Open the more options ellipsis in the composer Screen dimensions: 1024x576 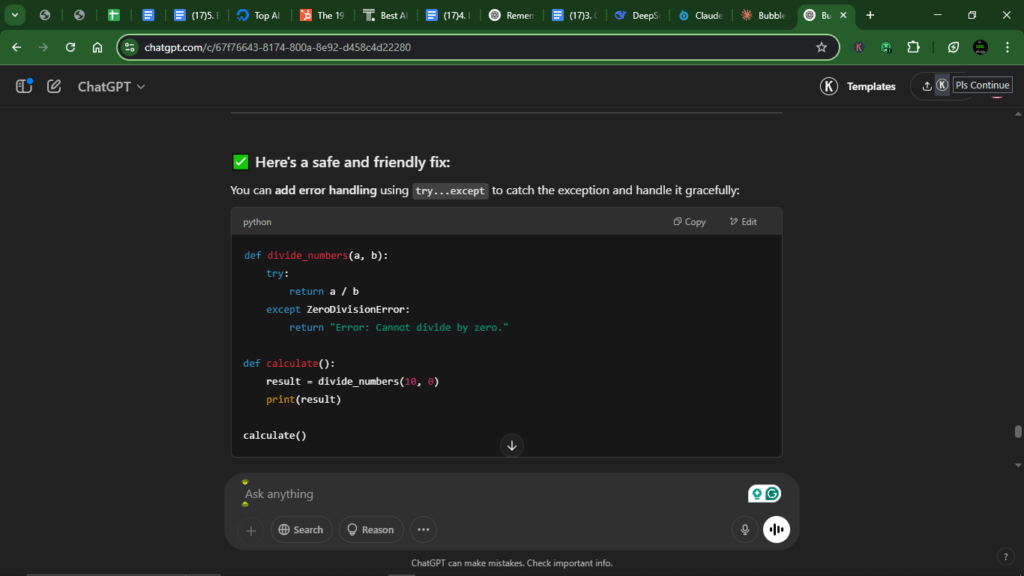pyautogui.click(x=423, y=529)
